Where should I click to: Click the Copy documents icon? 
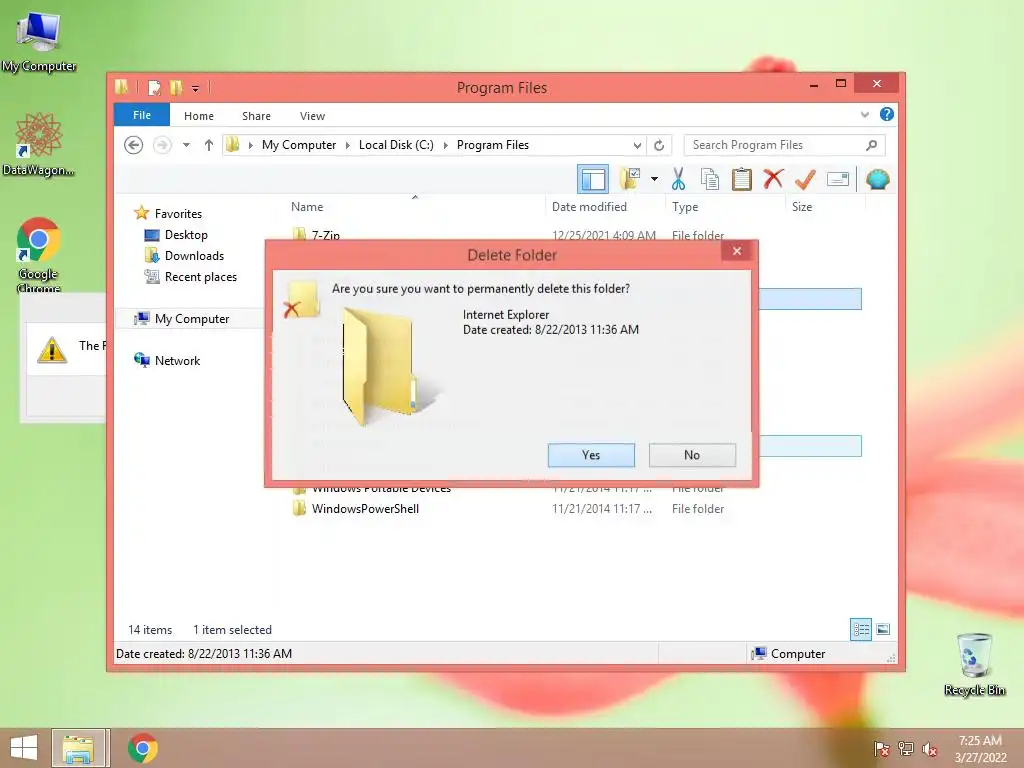tap(710, 179)
